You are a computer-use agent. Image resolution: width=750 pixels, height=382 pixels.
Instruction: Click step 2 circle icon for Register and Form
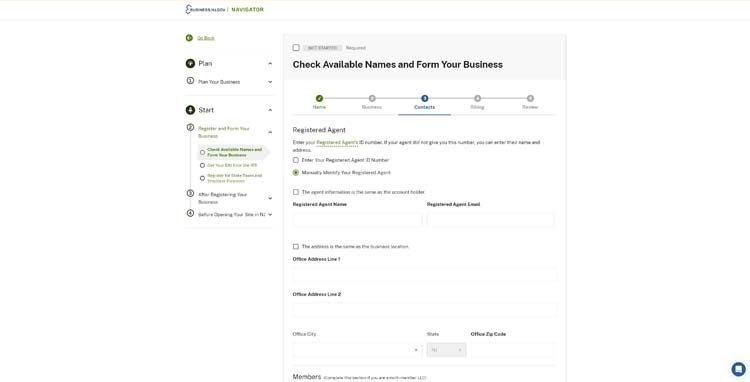click(190, 128)
